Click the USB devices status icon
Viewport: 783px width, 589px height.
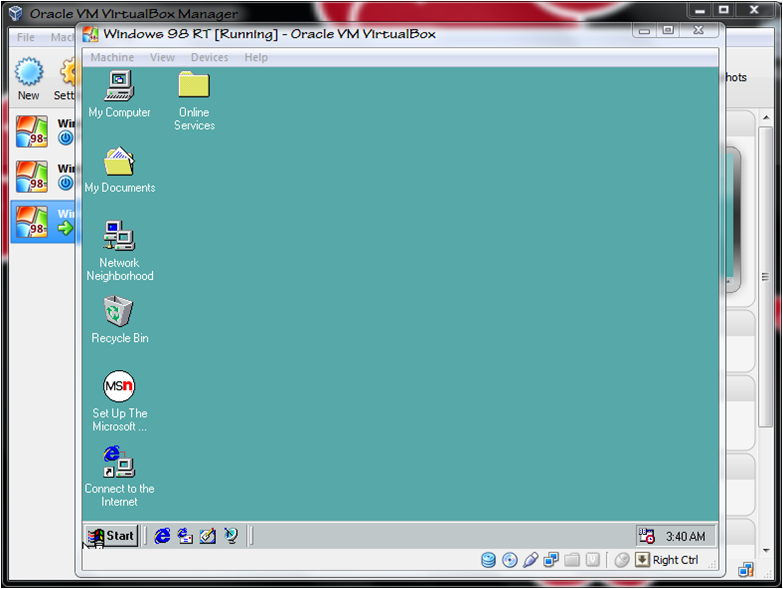530,560
